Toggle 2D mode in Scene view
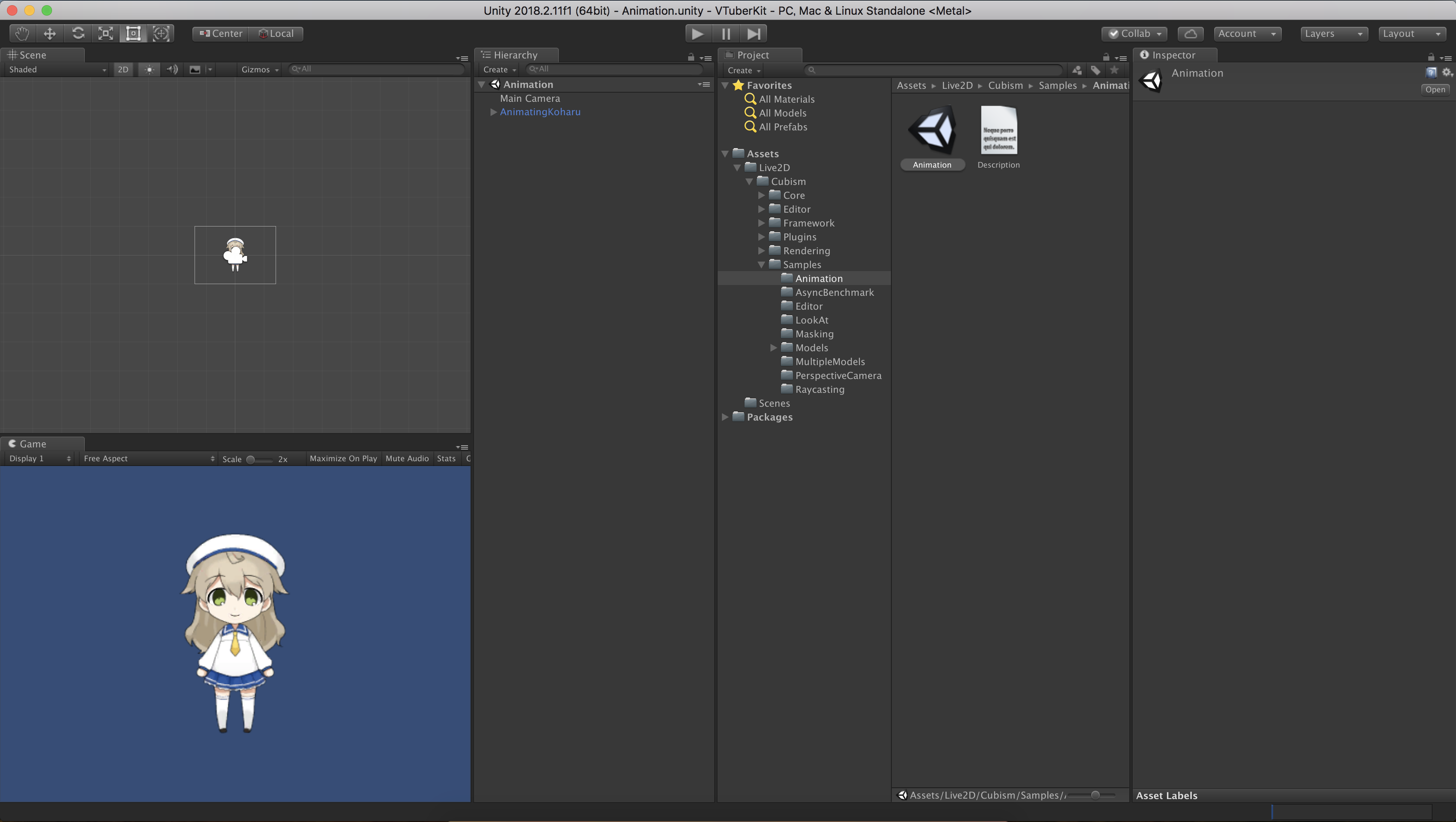 pos(123,69)
